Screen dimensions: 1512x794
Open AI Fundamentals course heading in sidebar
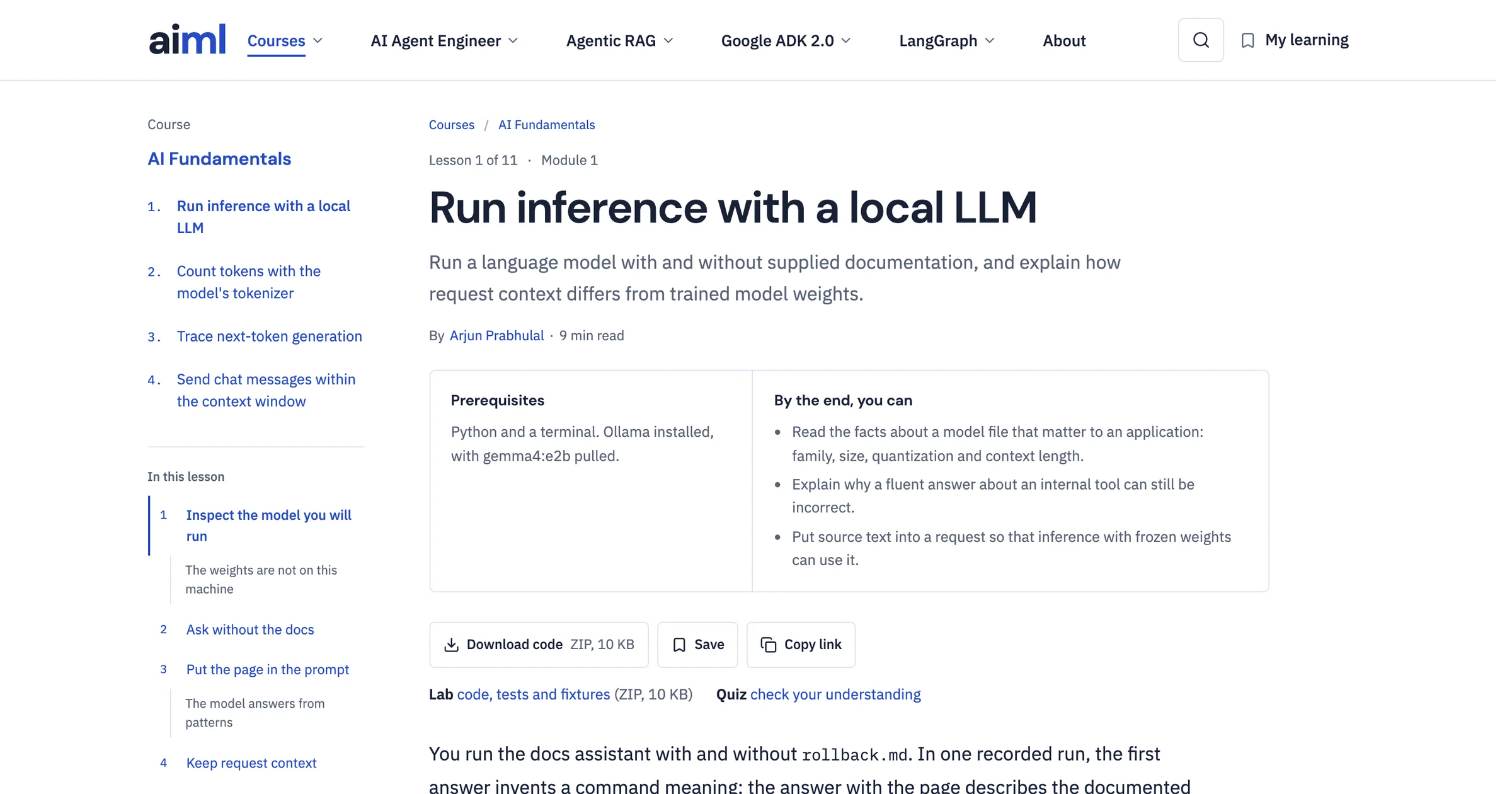click(219, 159)
